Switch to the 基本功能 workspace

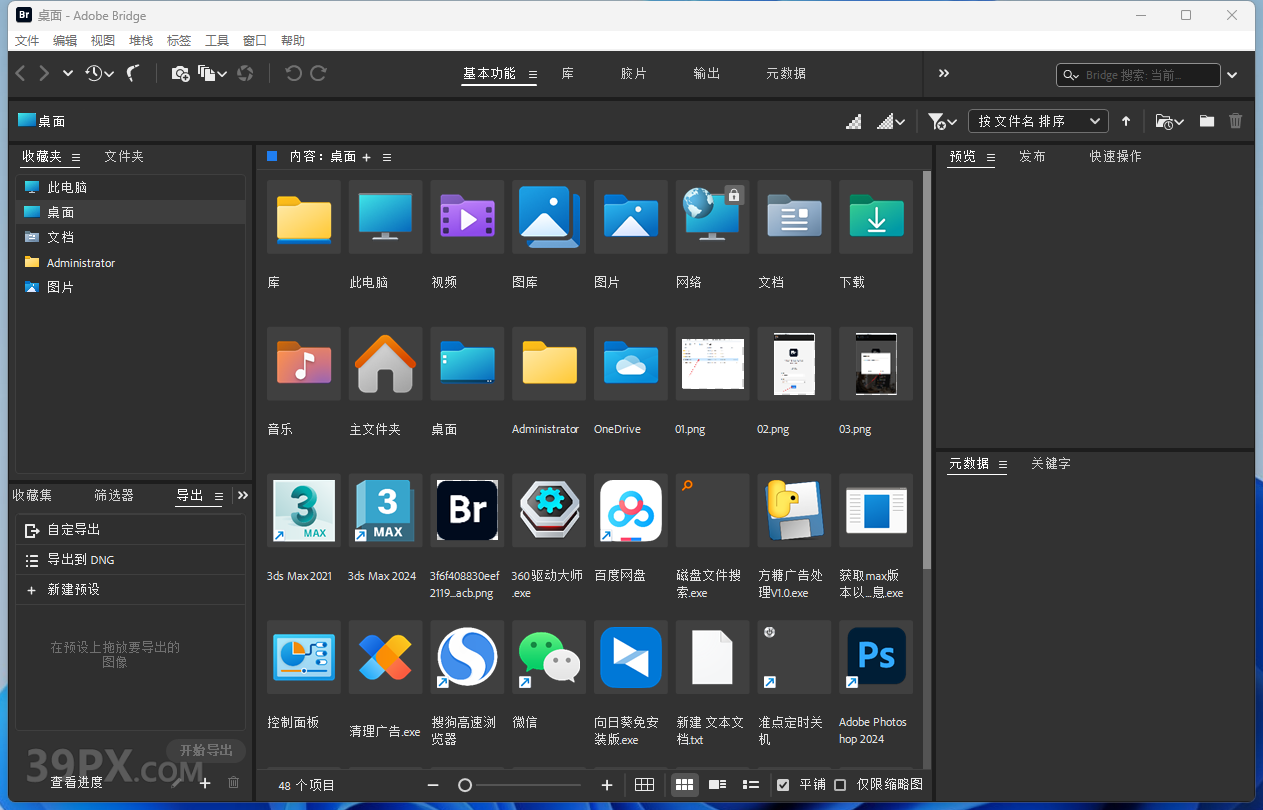point(489,73)
